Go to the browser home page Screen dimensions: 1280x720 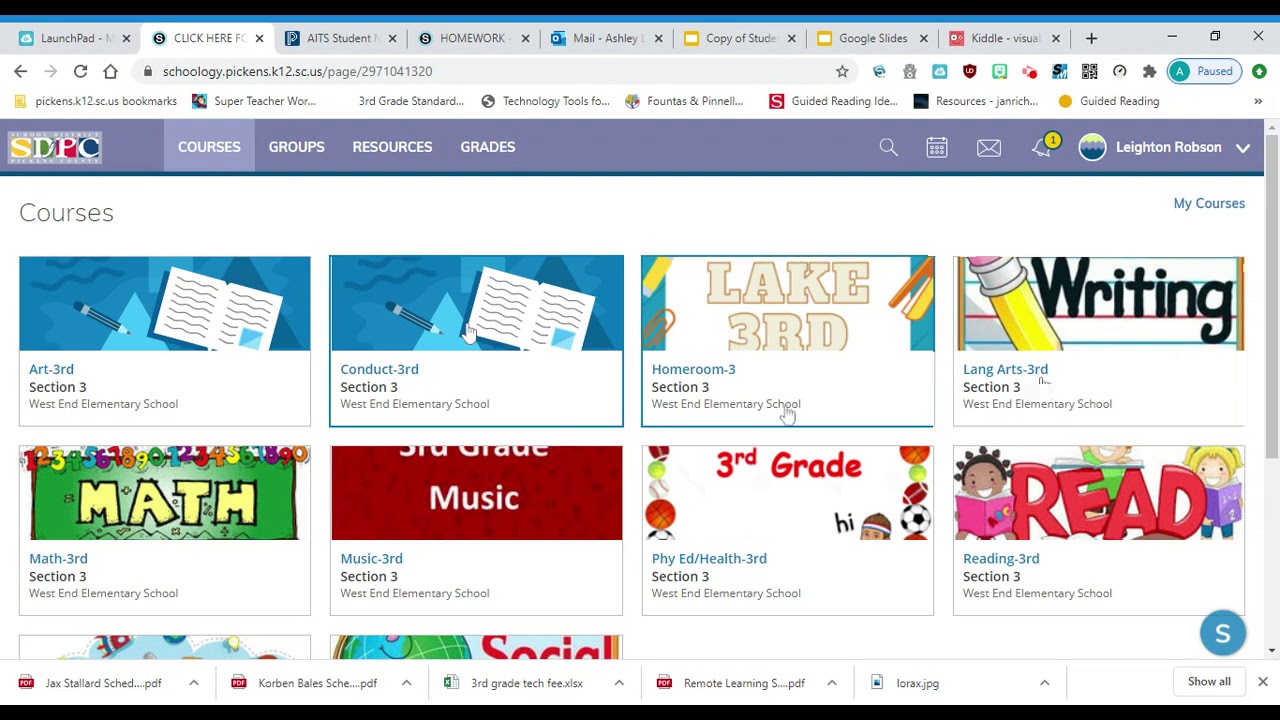pos(110,71)
